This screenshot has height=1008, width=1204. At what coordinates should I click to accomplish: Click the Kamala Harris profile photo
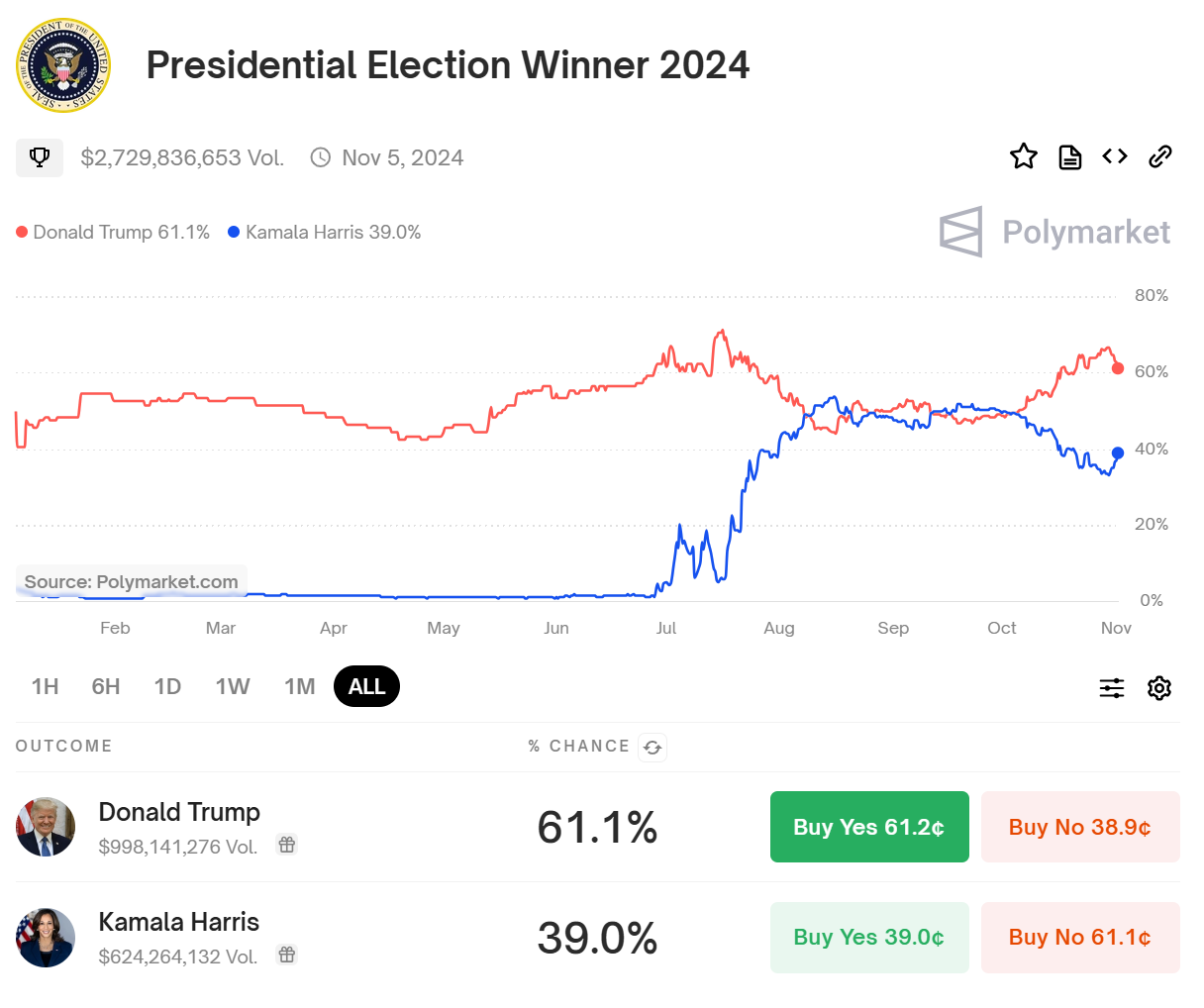46,937
